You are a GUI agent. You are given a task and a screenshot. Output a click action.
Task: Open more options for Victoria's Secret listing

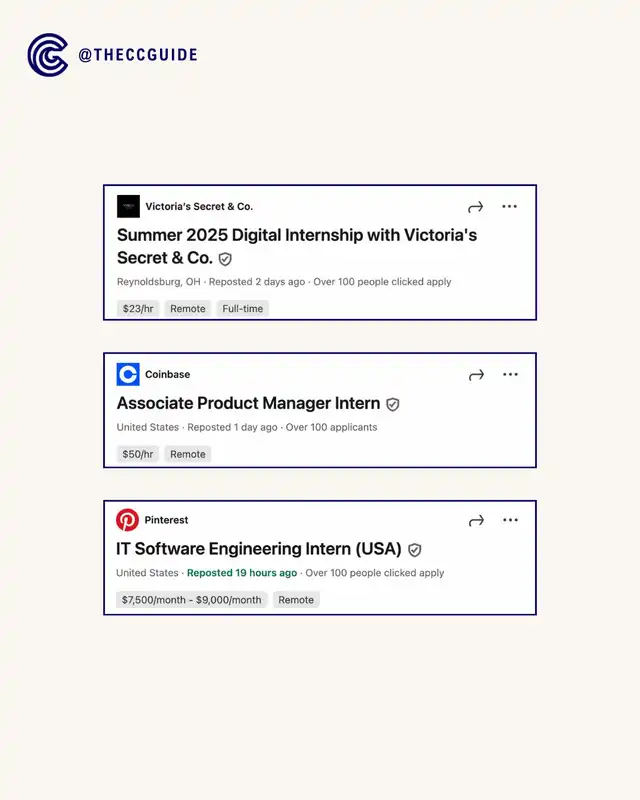tap(510, 207)
